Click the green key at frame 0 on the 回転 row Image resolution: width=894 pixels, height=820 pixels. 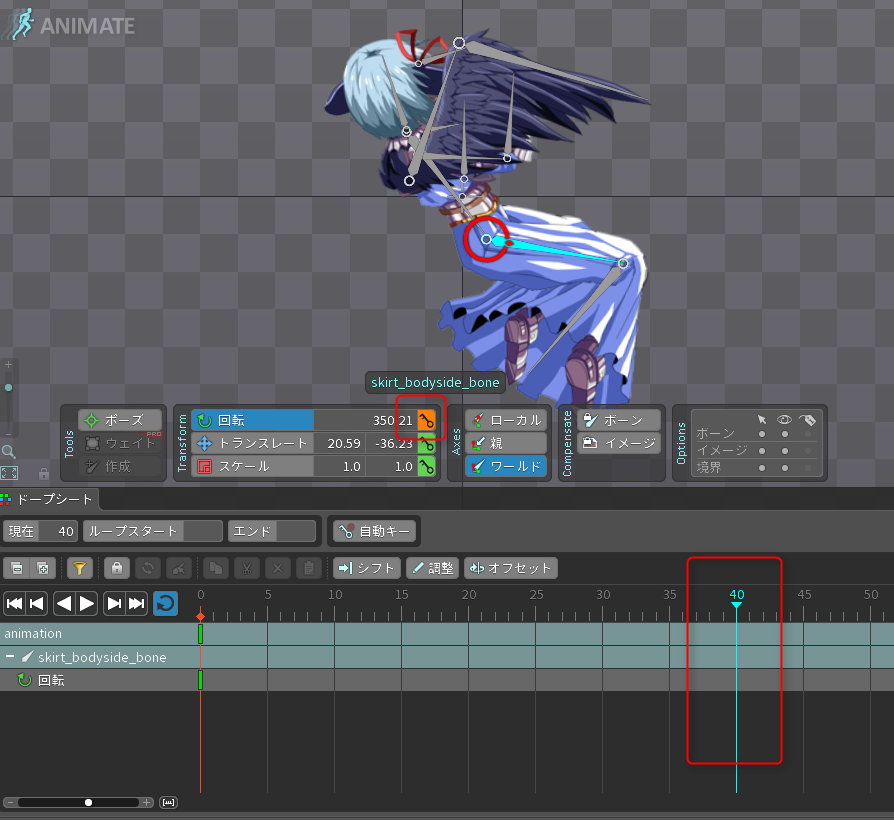pyautogui.click(x=201, y=680)
